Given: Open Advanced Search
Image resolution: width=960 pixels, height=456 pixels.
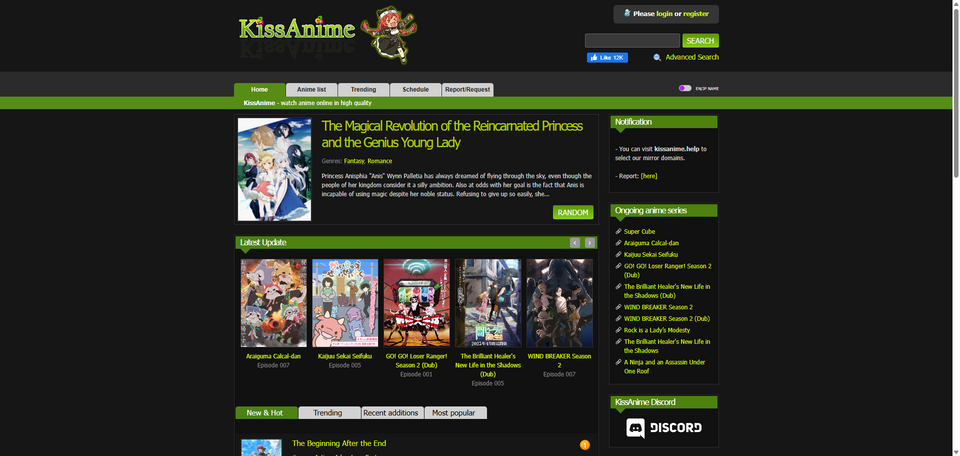Looking at the screenshot, I should point(692,57).
